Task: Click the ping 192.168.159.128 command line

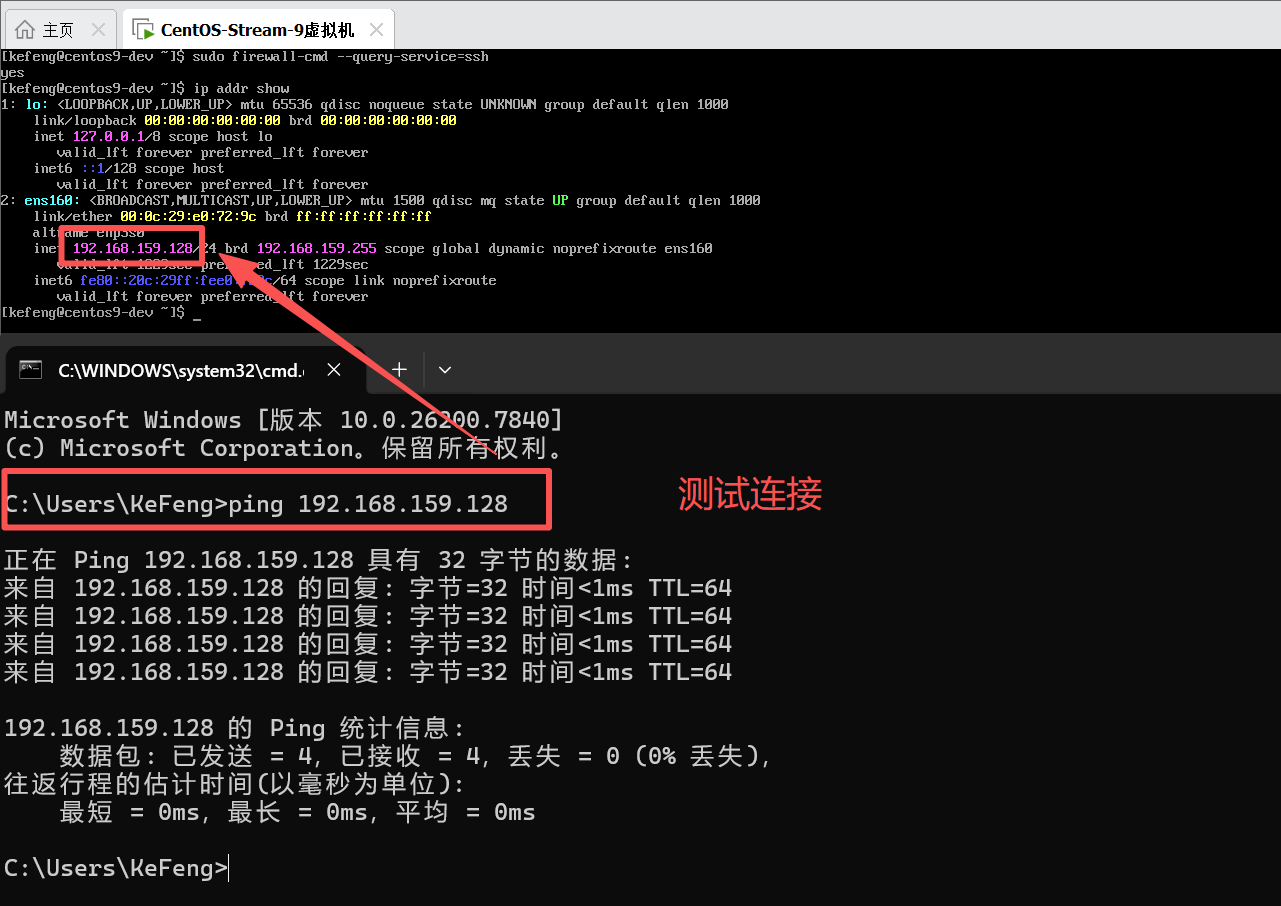Action: (256, 504)
